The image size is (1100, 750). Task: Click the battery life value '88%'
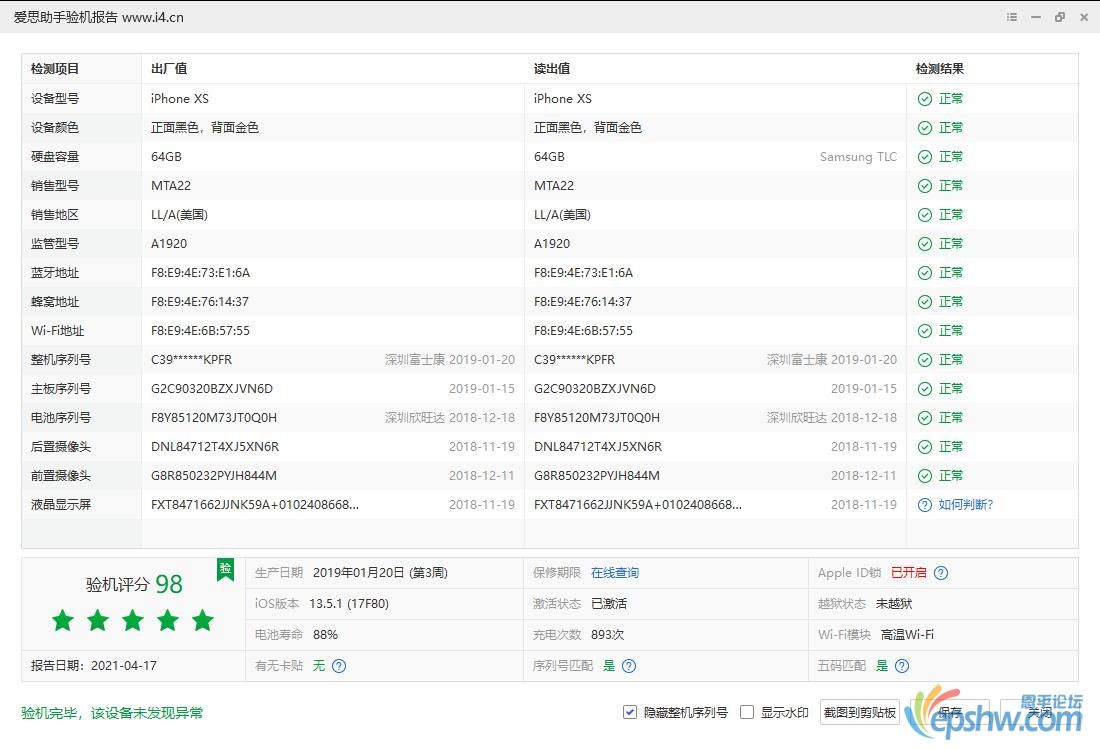point(326,634)
